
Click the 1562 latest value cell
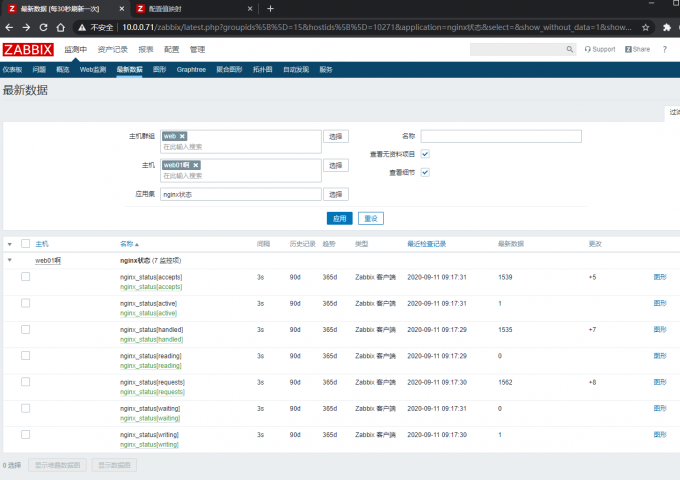point(505,382)
